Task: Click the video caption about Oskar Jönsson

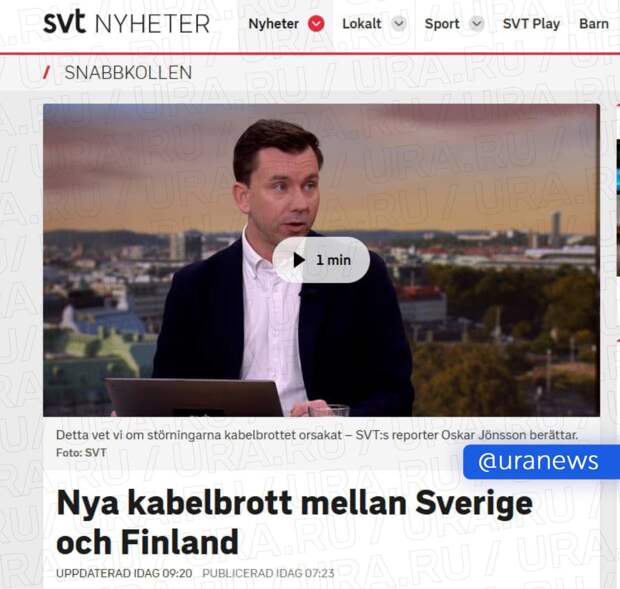Action: [x=317, y=435]
